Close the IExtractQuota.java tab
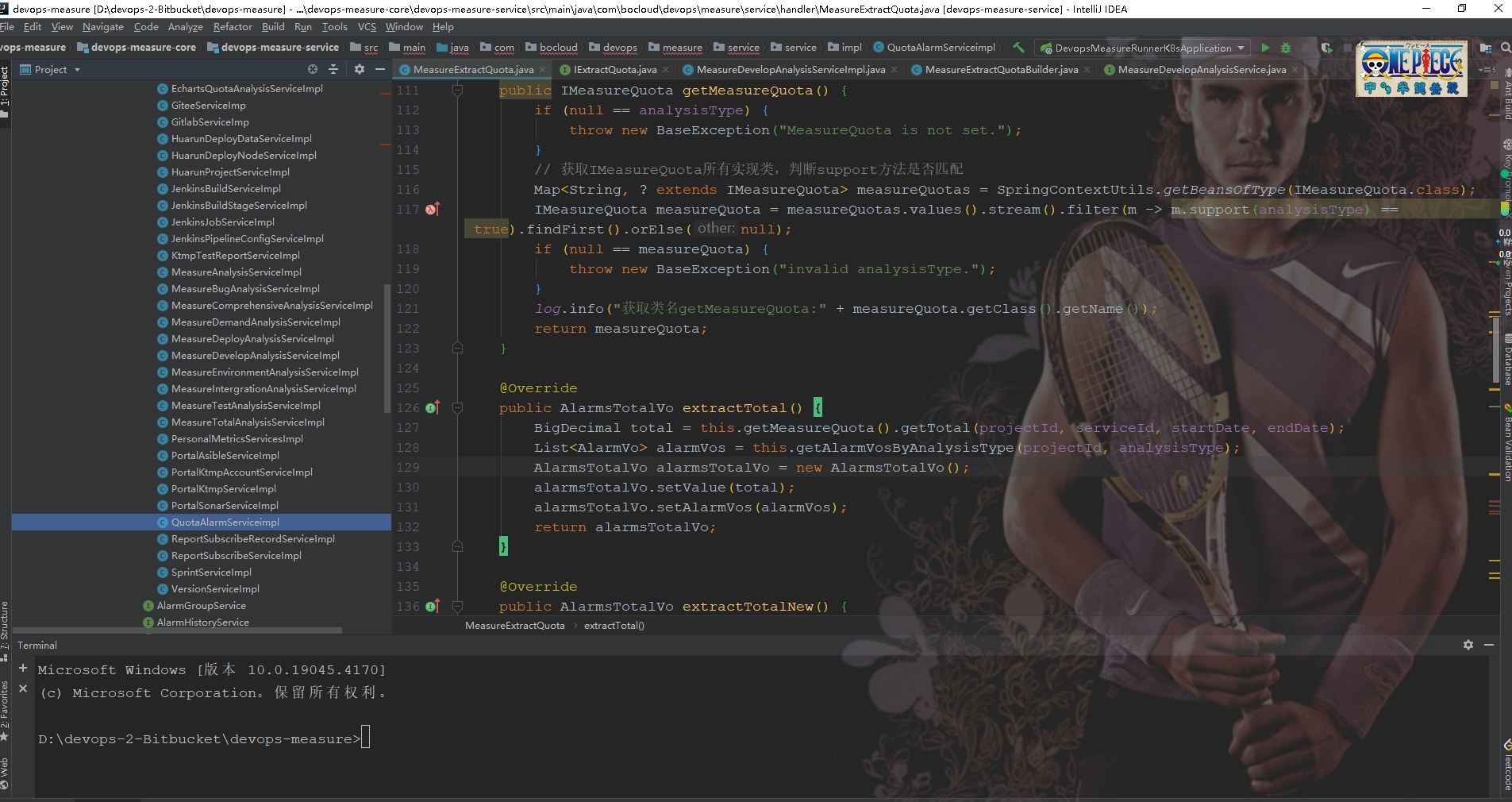This screenshot has height=802, width=1512. tap(665, 70)
